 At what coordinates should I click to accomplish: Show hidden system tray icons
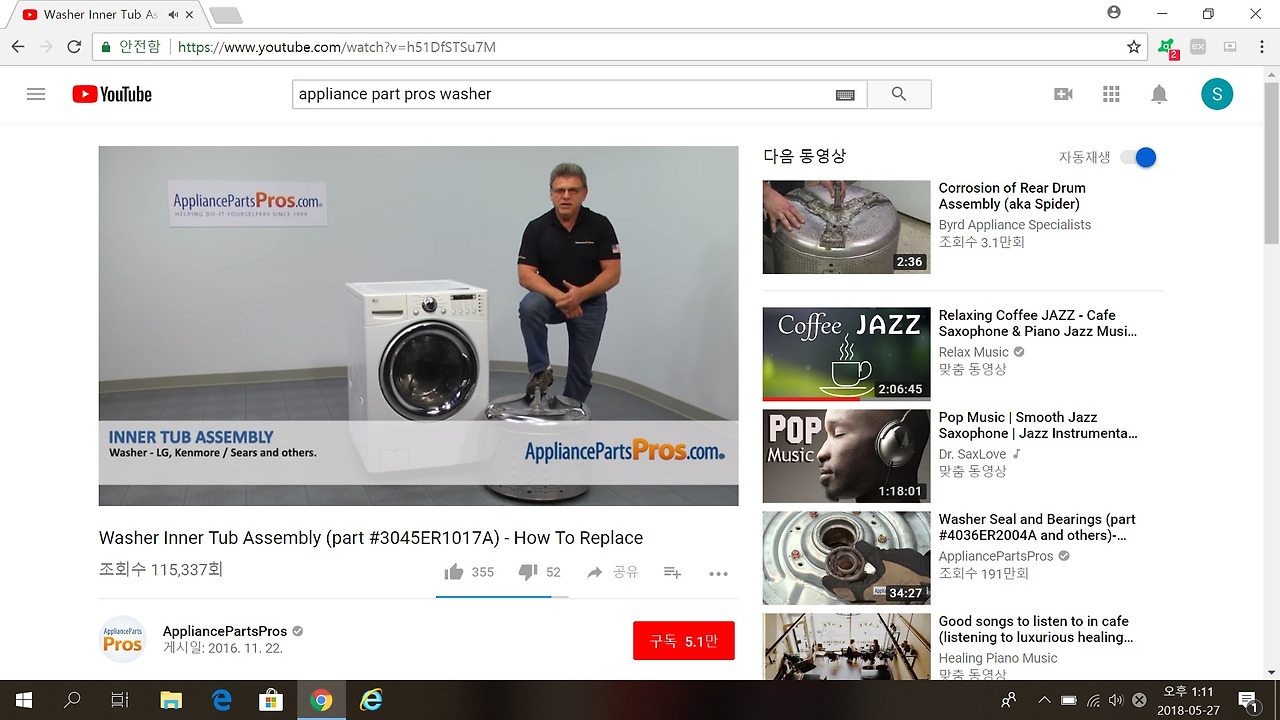point(1044,700)
